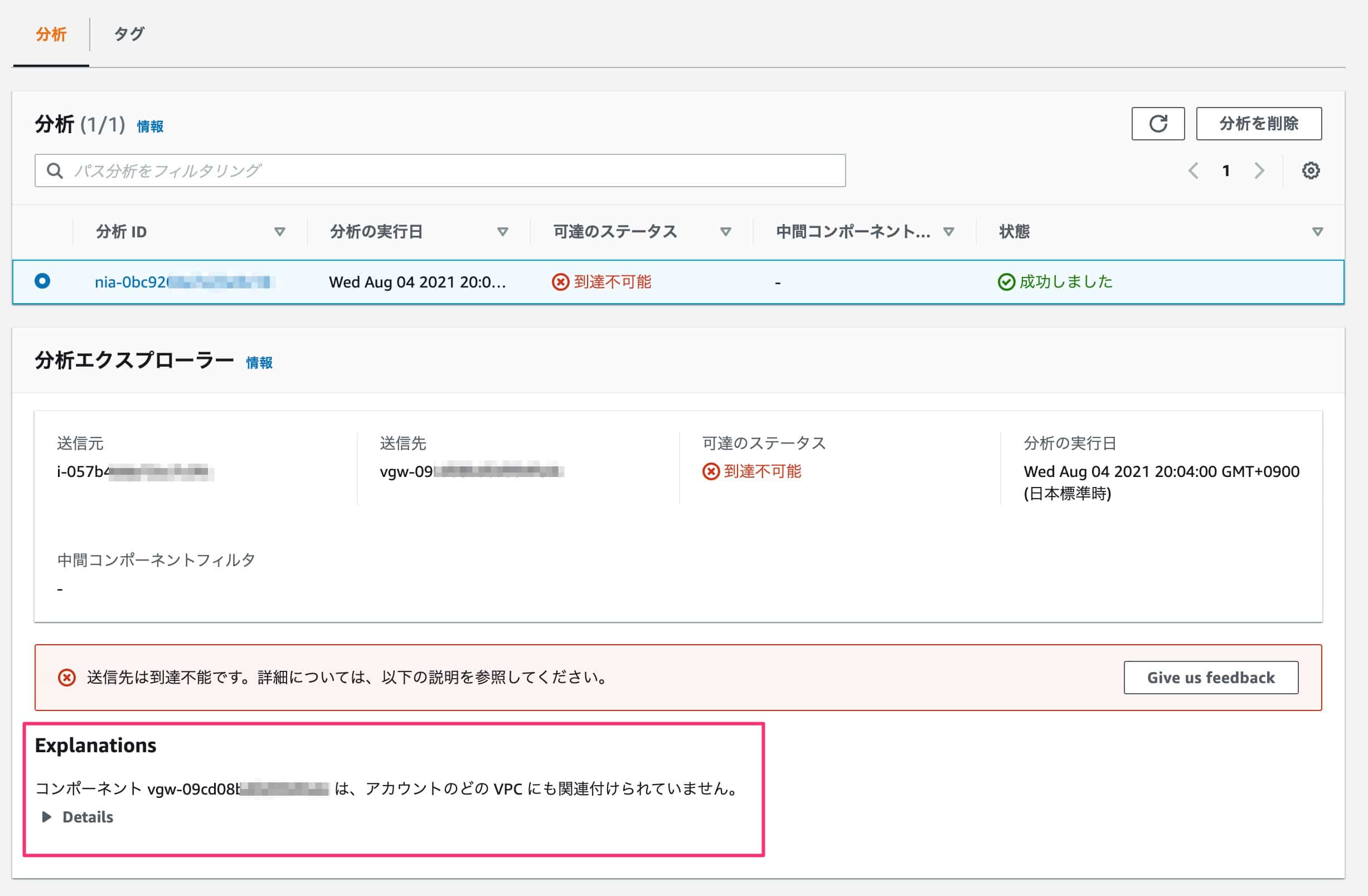Click the パス分析をフィルタリング filter field
The image size is (1368, 896).
[x=448, y=171]
